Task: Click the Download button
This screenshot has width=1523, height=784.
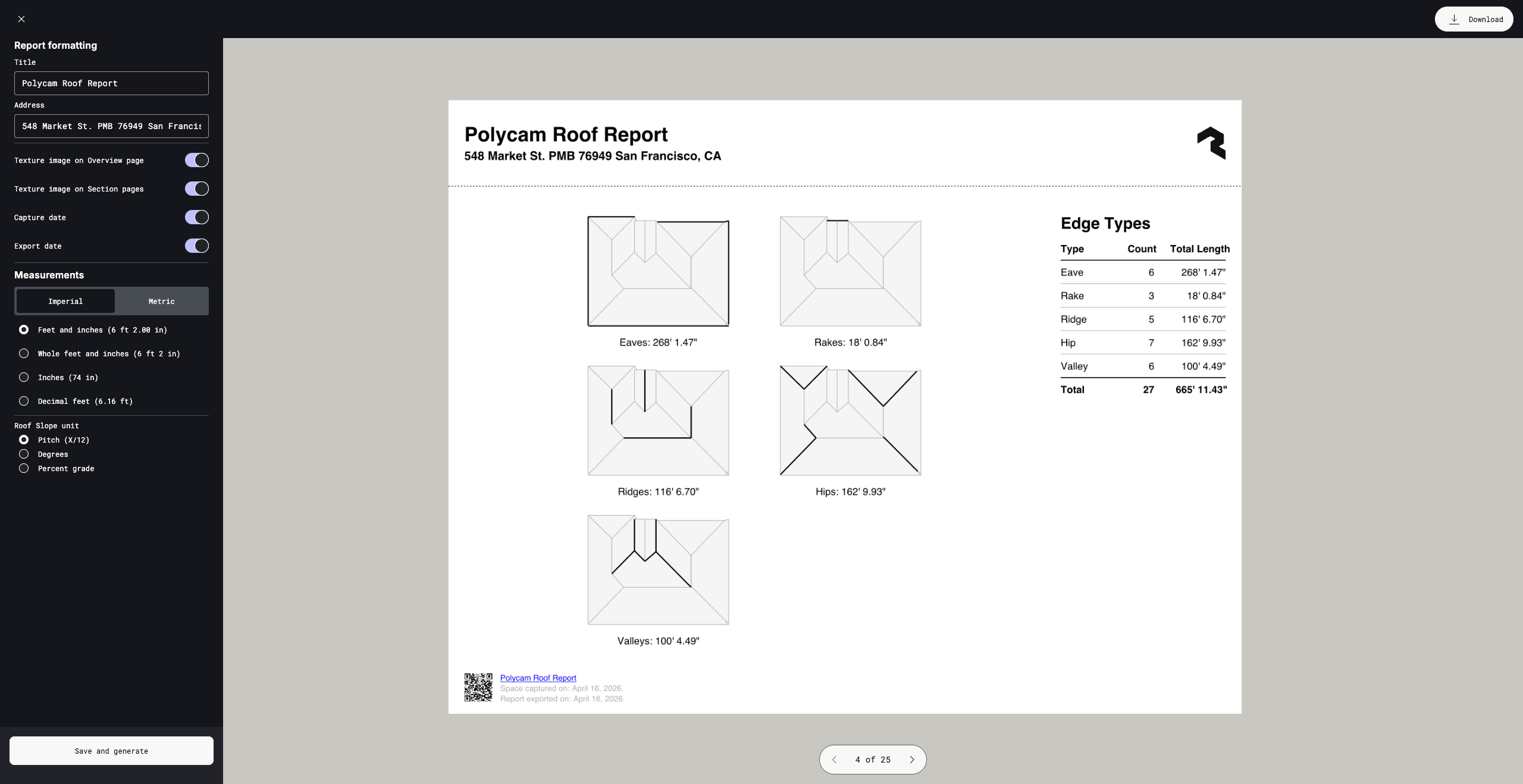Action: click(x=1474, y=19)
